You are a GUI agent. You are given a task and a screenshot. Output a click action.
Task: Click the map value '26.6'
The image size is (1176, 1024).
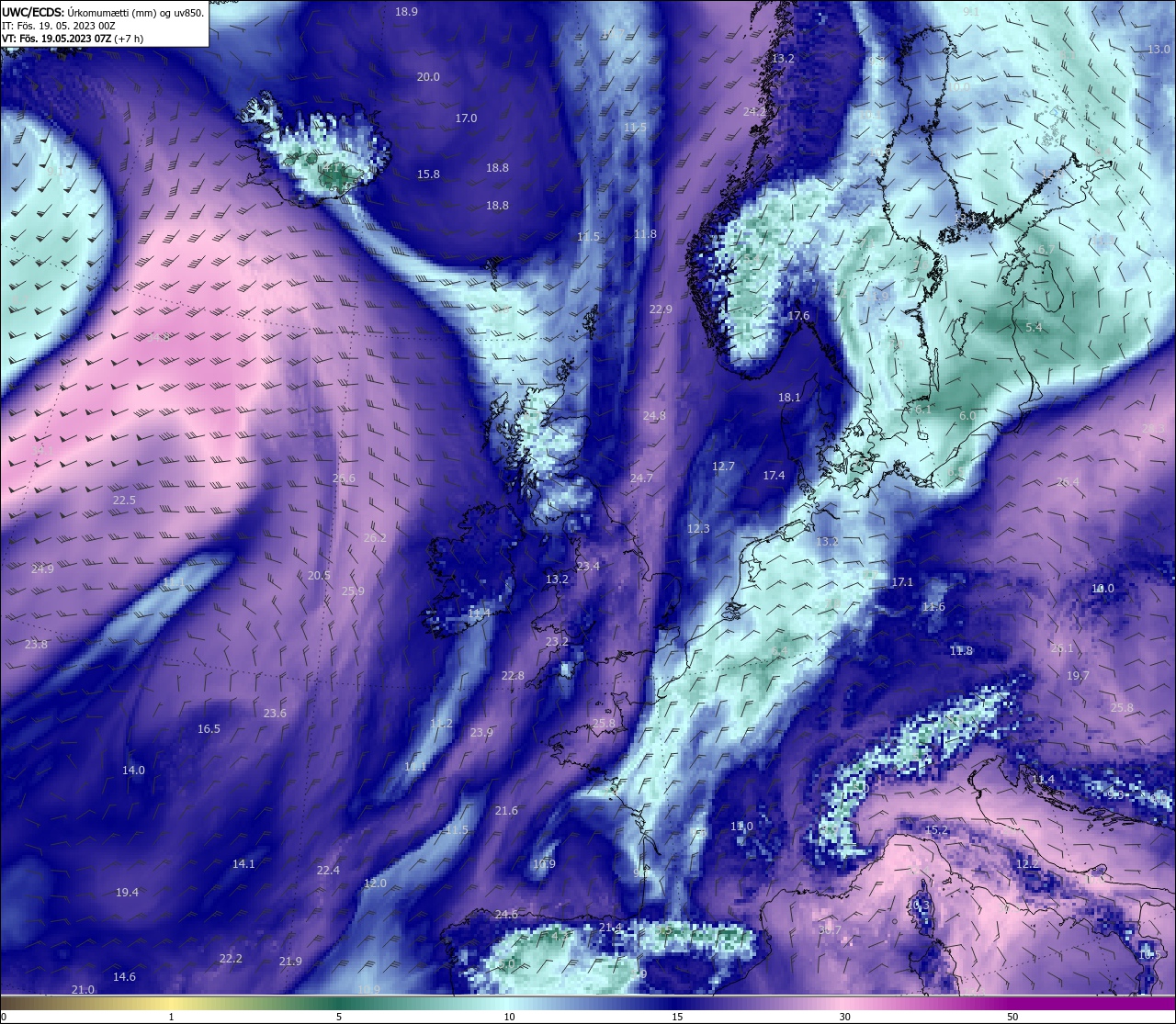[x=344, y=478]
